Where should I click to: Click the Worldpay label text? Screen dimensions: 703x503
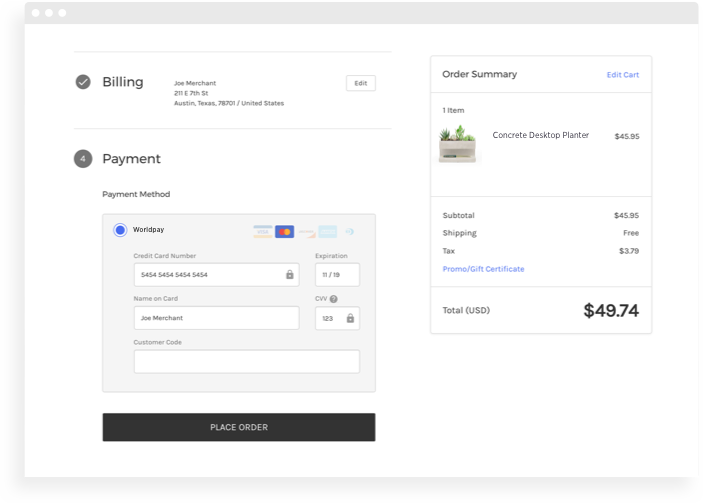tap(148, 230)
